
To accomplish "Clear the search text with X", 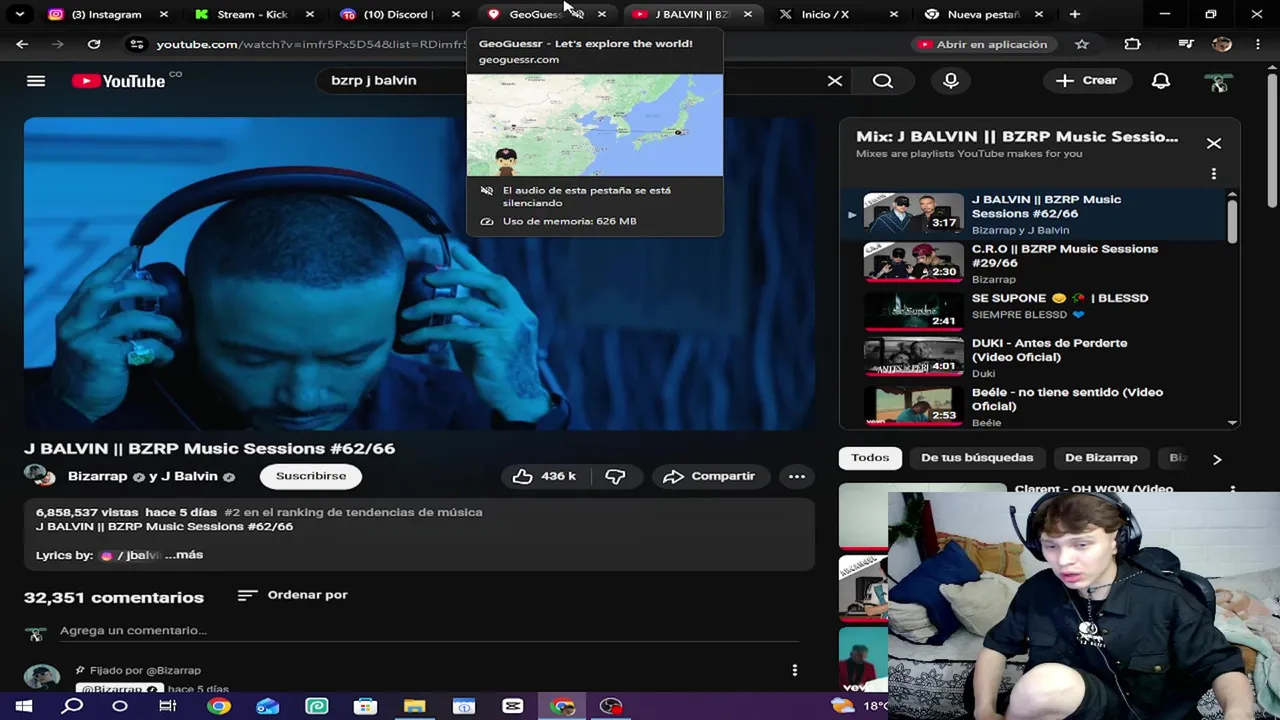I will 835,81.
